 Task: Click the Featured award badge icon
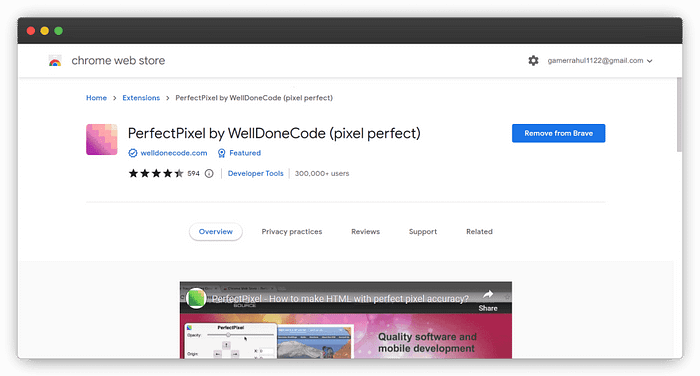(221, 153)
